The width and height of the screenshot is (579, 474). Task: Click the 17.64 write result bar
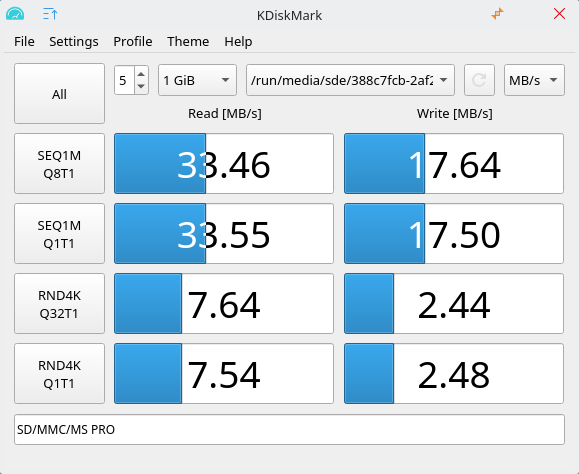[454, 164]
